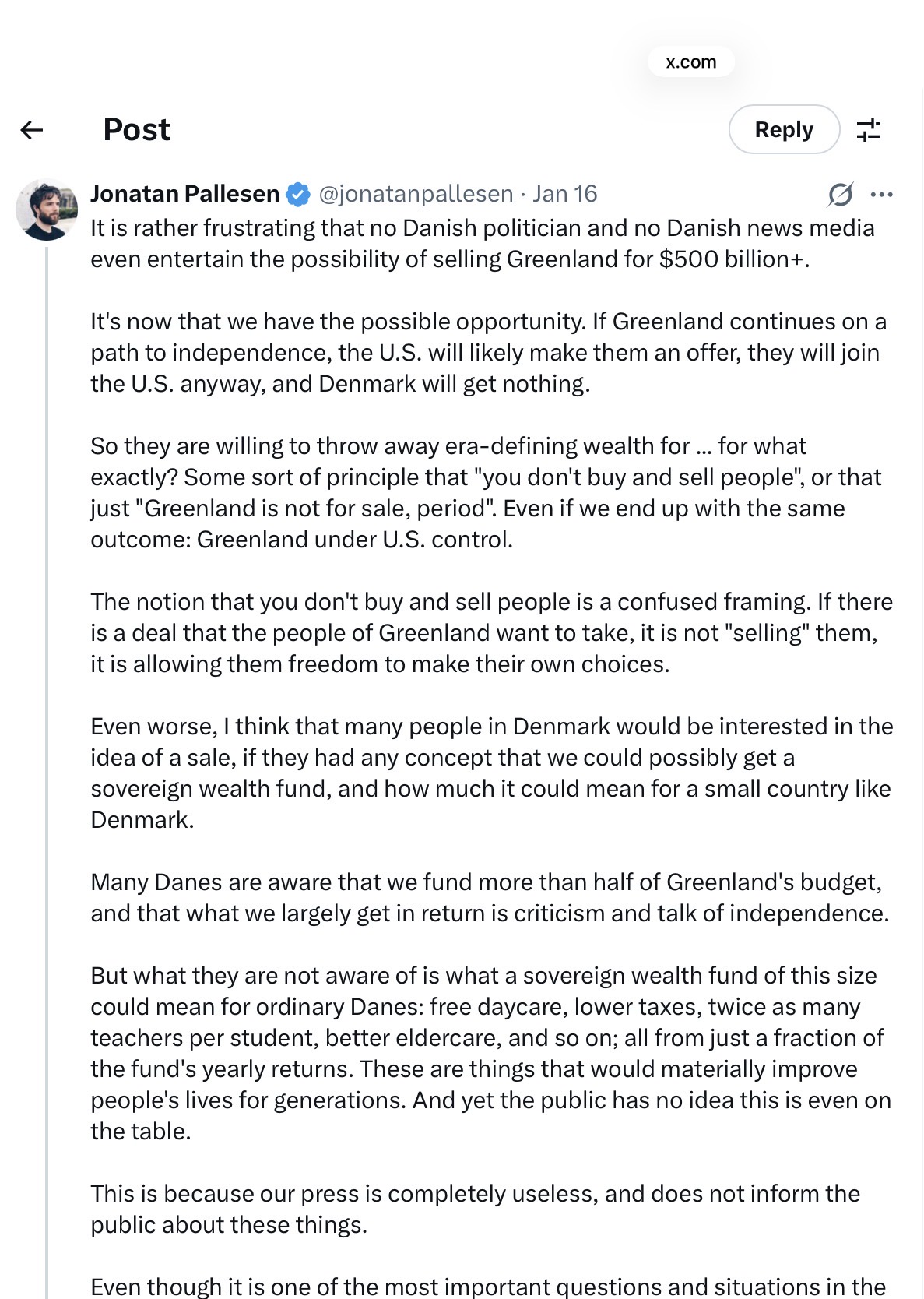Tap the x.com address pill
Screen dimensions: 924x1299
(690, 62)
